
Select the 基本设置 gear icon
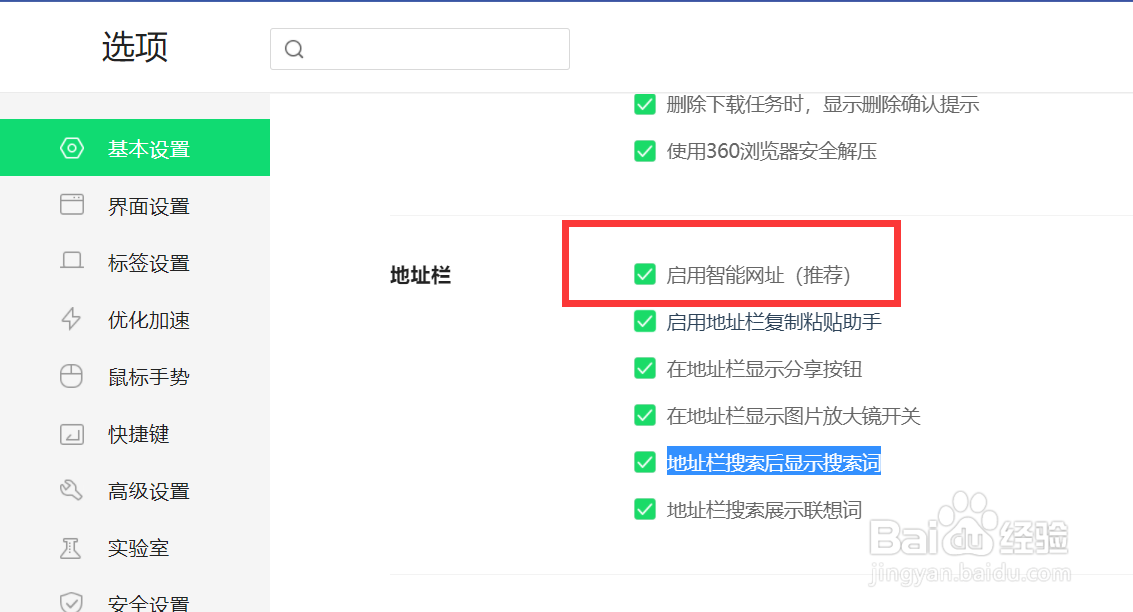pos(71,147)
